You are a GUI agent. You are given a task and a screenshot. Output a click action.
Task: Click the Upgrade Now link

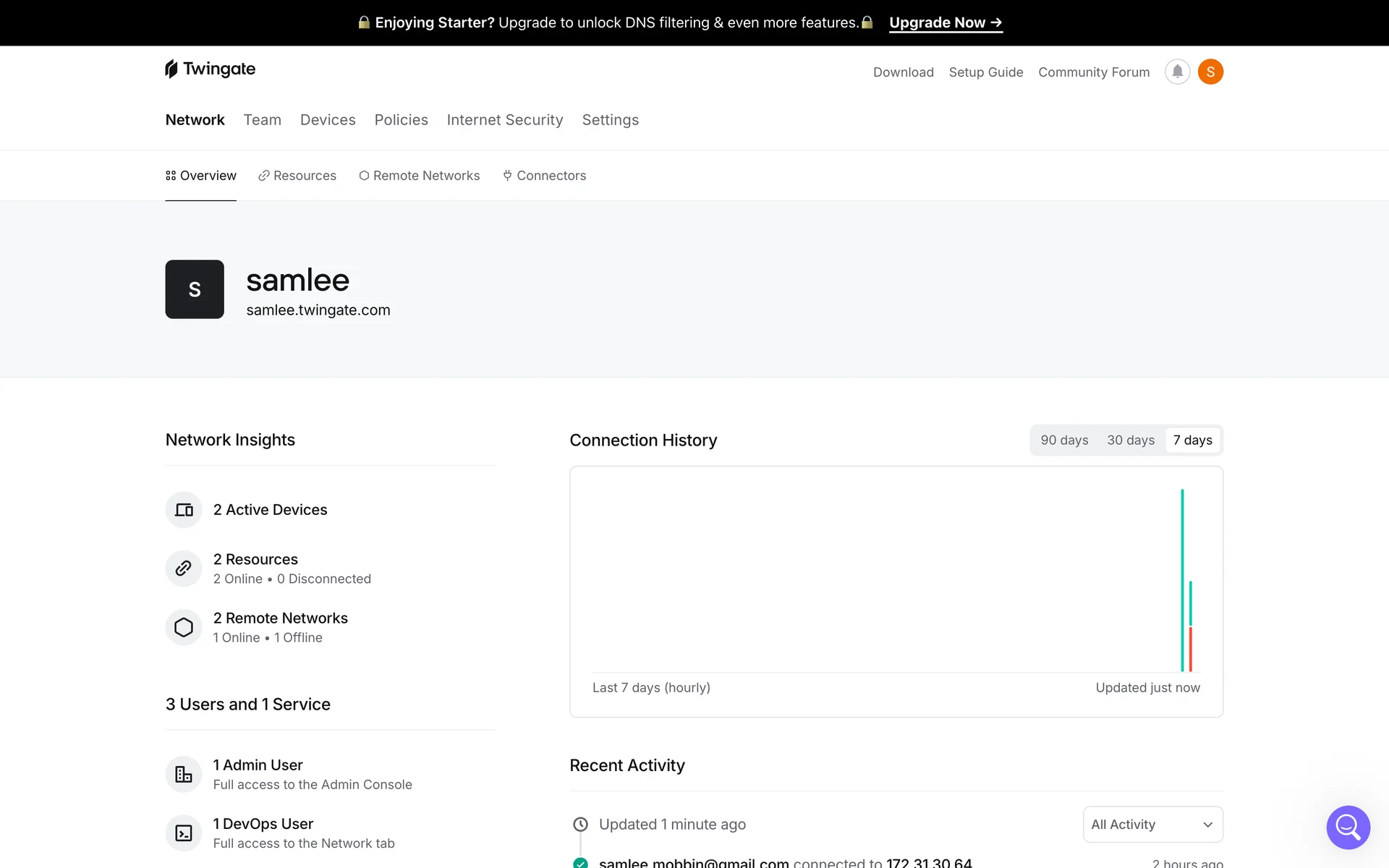point(946,22)
